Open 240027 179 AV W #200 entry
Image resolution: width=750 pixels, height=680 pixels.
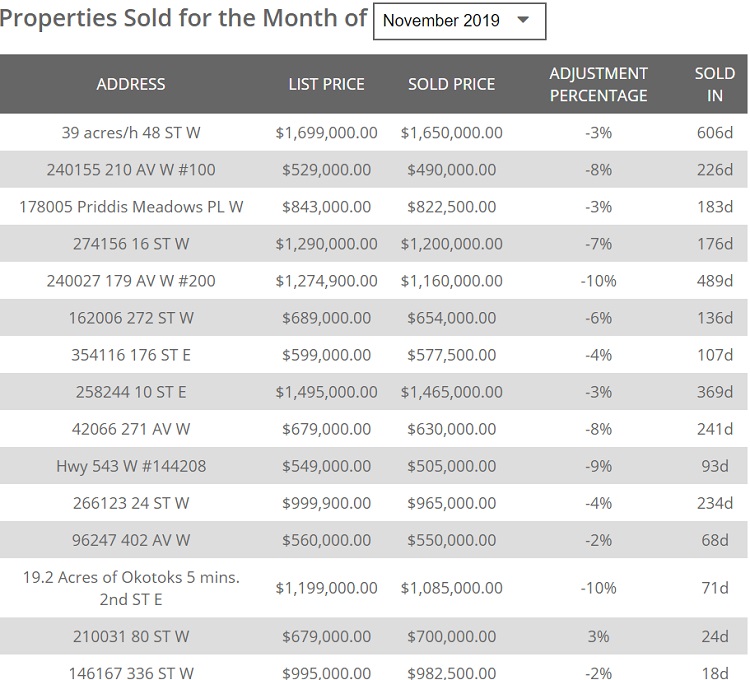[x=131, y=281]
